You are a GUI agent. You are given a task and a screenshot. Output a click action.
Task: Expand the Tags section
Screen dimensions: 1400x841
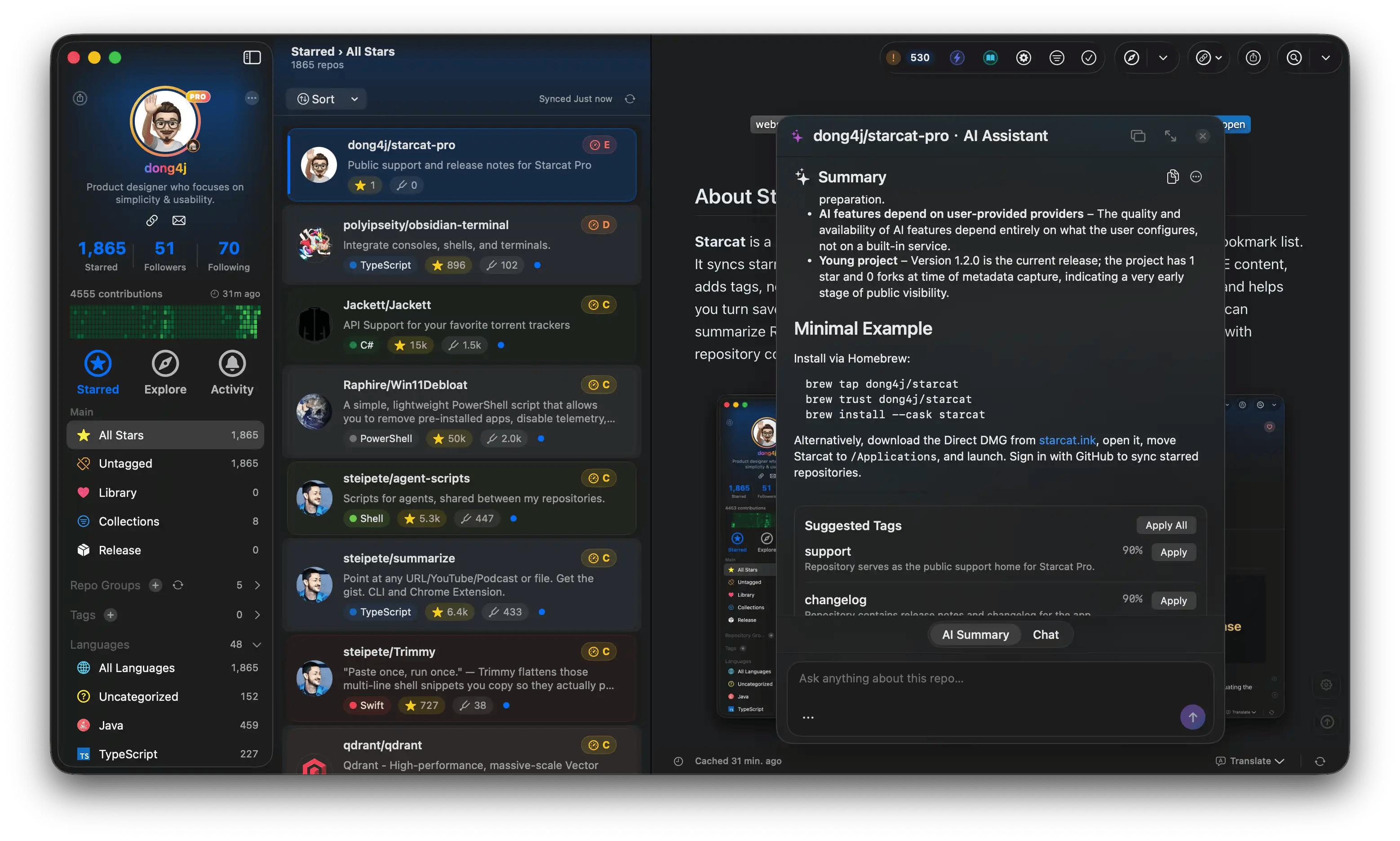tap(257, 615)
